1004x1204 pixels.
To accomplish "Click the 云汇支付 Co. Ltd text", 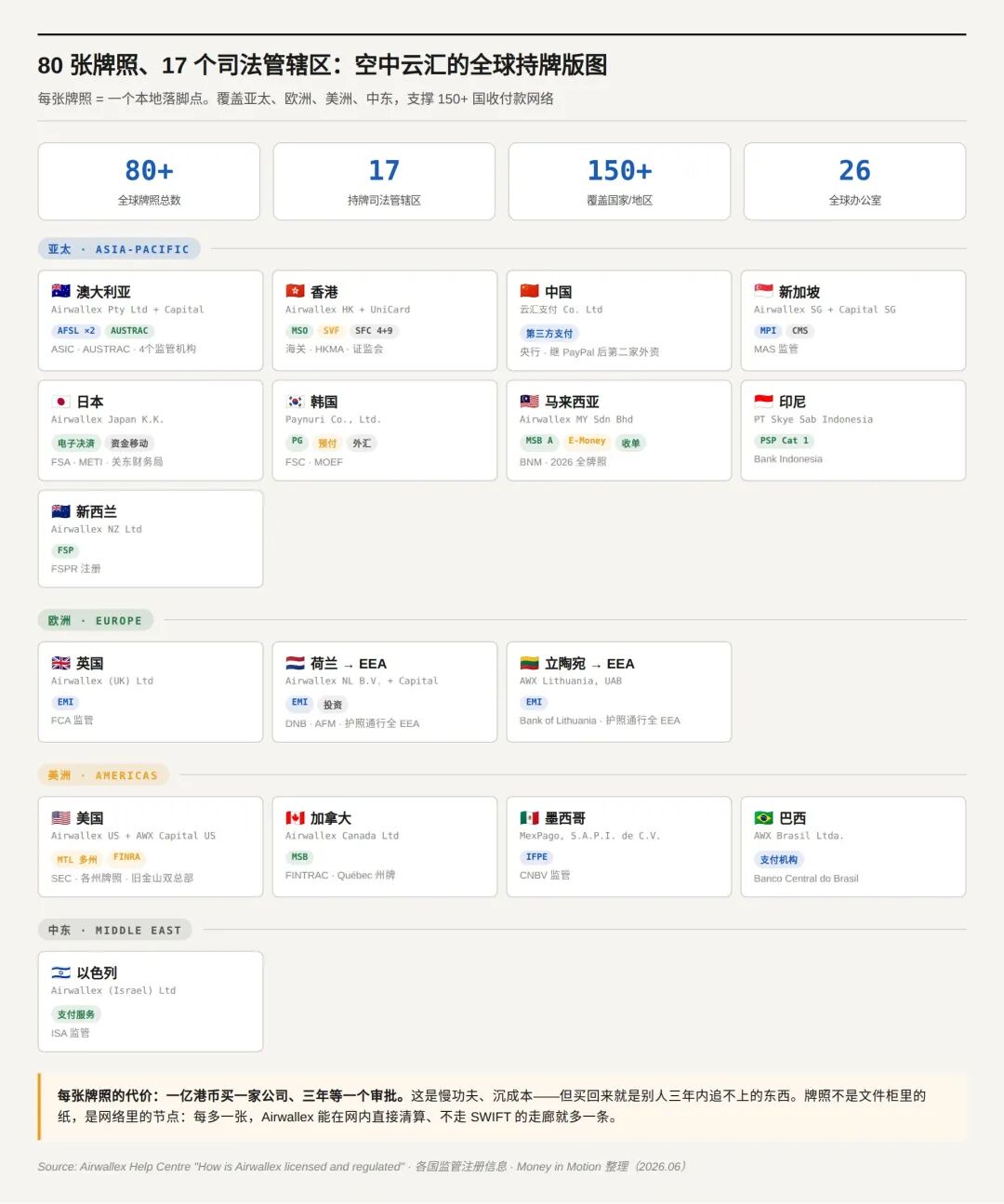I will pos(561,310).
